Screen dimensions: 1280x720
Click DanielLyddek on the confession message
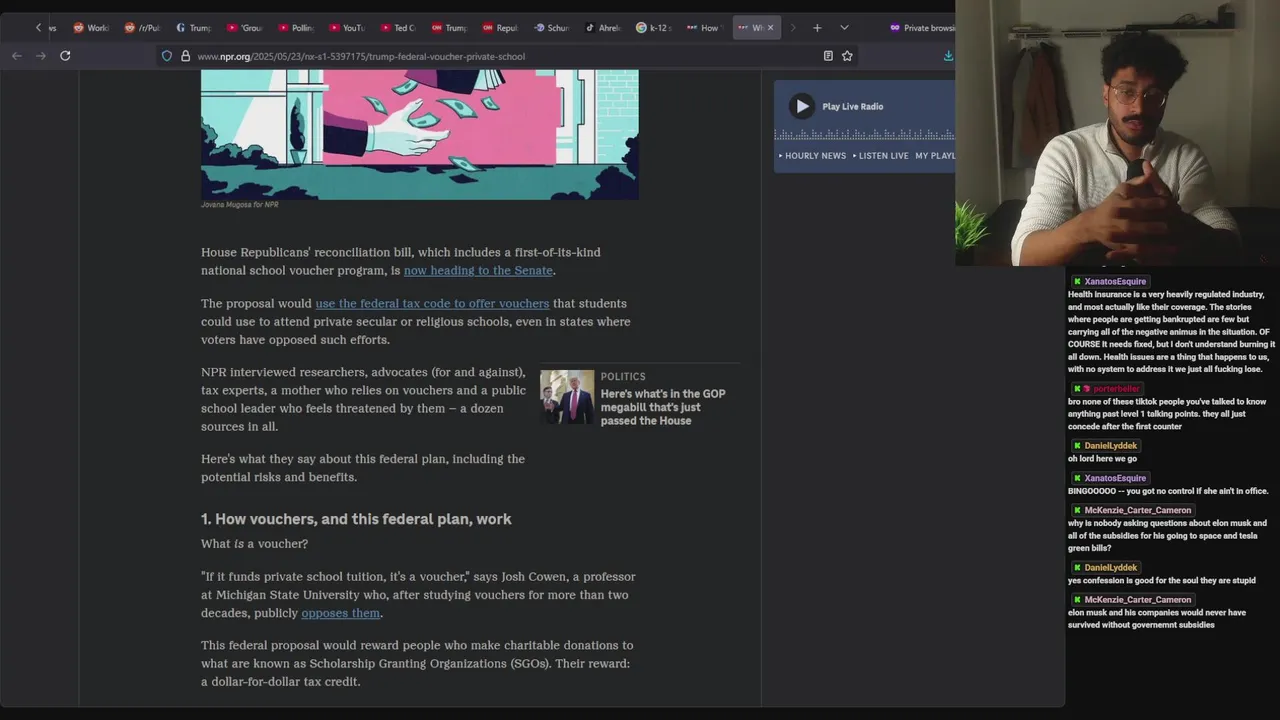(x=1111, y=568)
